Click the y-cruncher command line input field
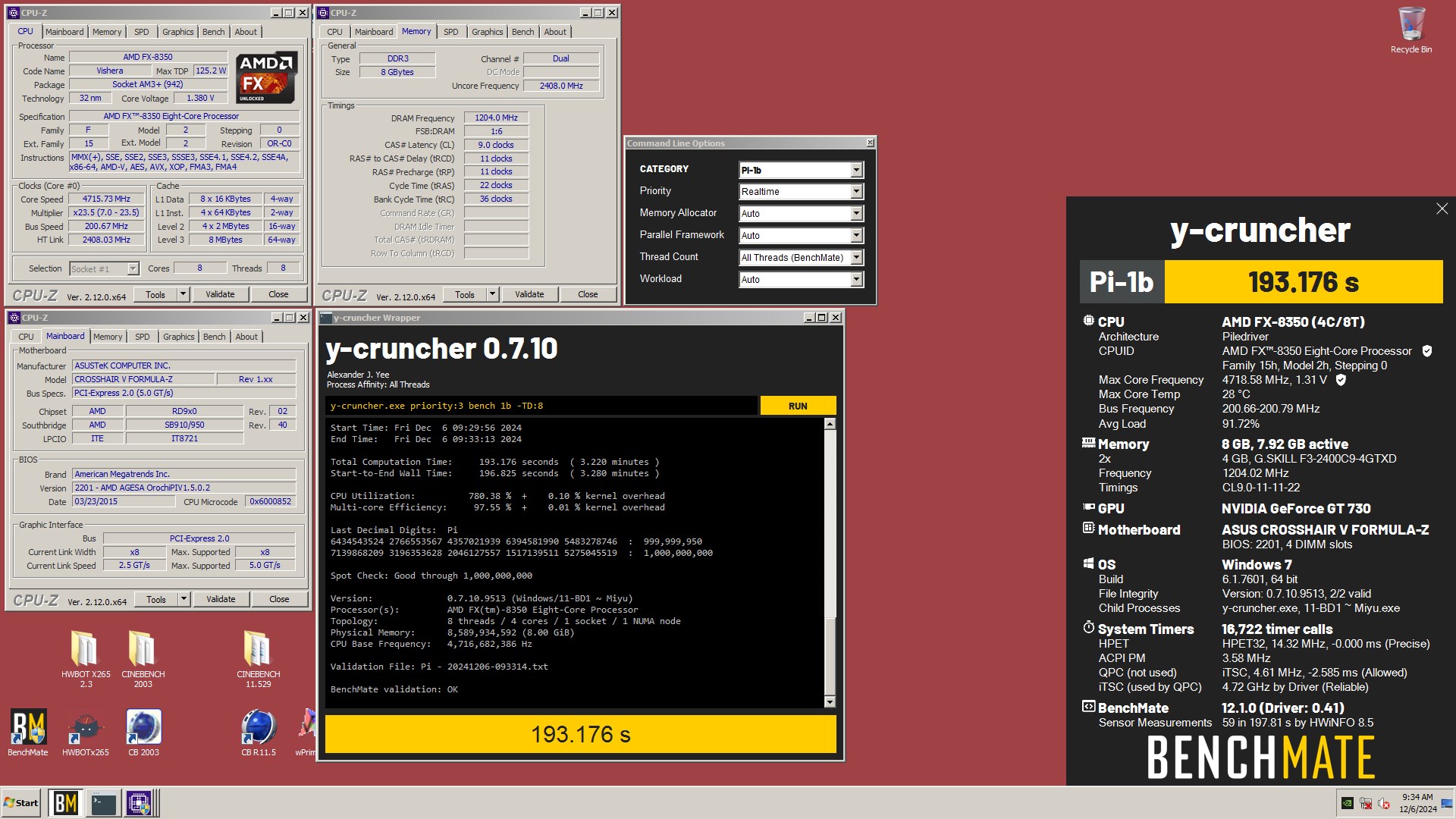1456x819 pixels. point(541,406)
